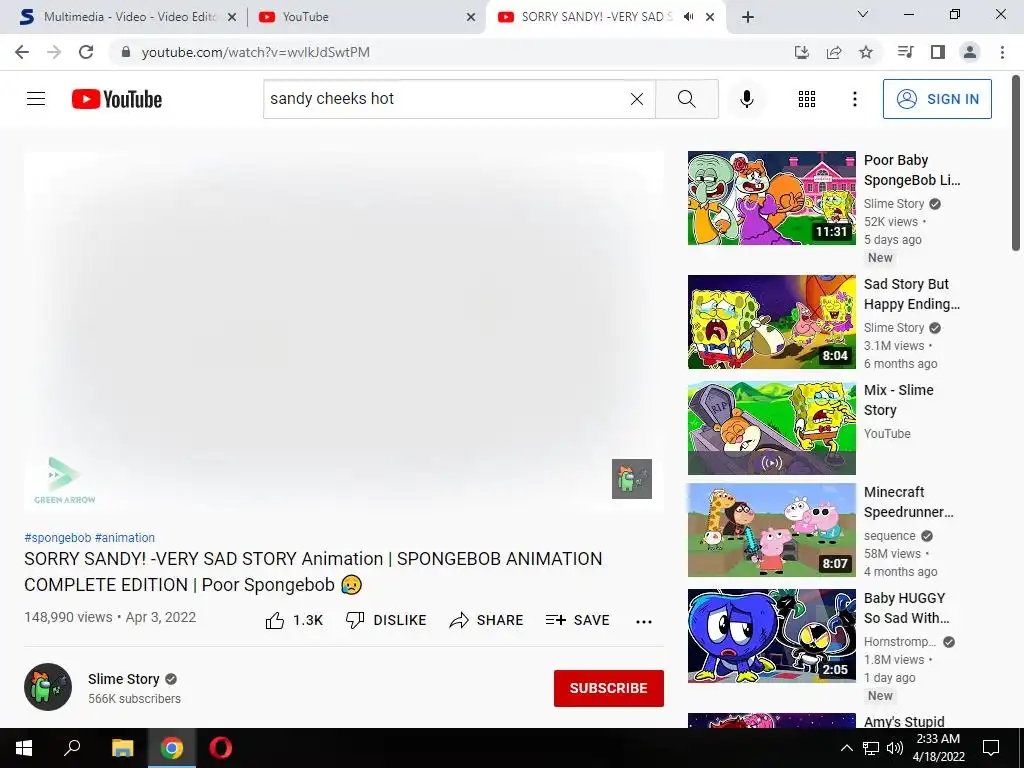
Task: Reload the current page
Action: tap(86, 52)
